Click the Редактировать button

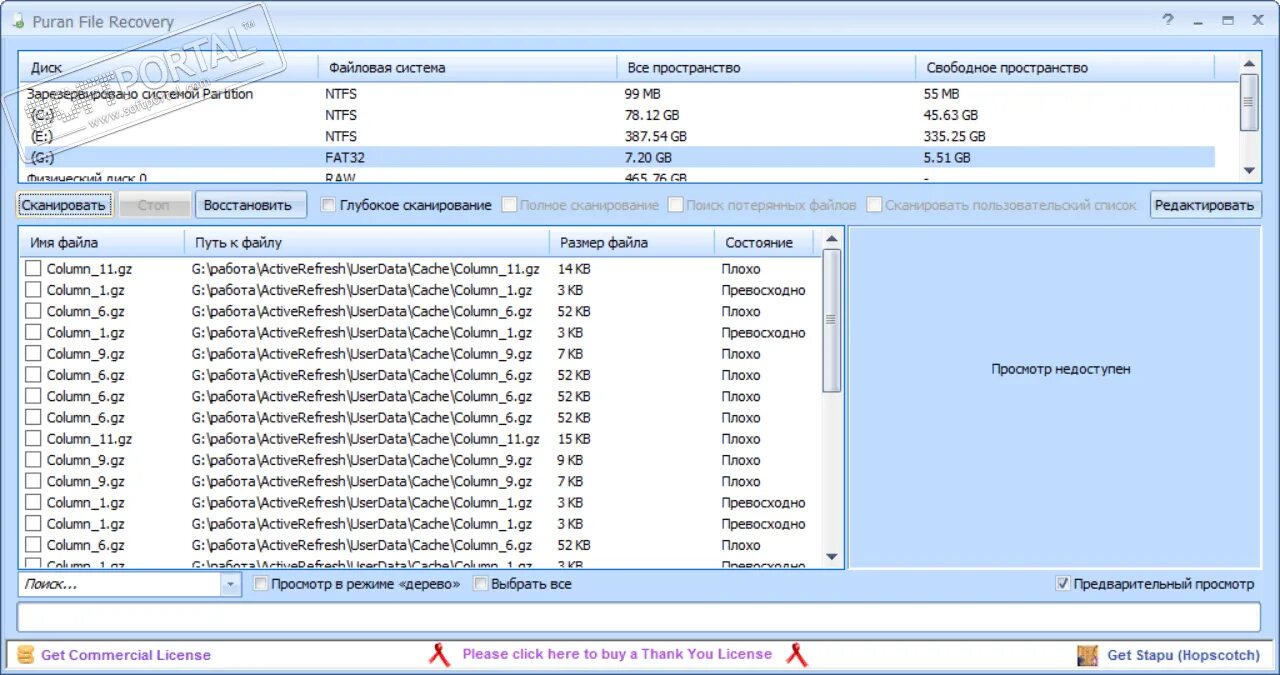[1204, 205]
